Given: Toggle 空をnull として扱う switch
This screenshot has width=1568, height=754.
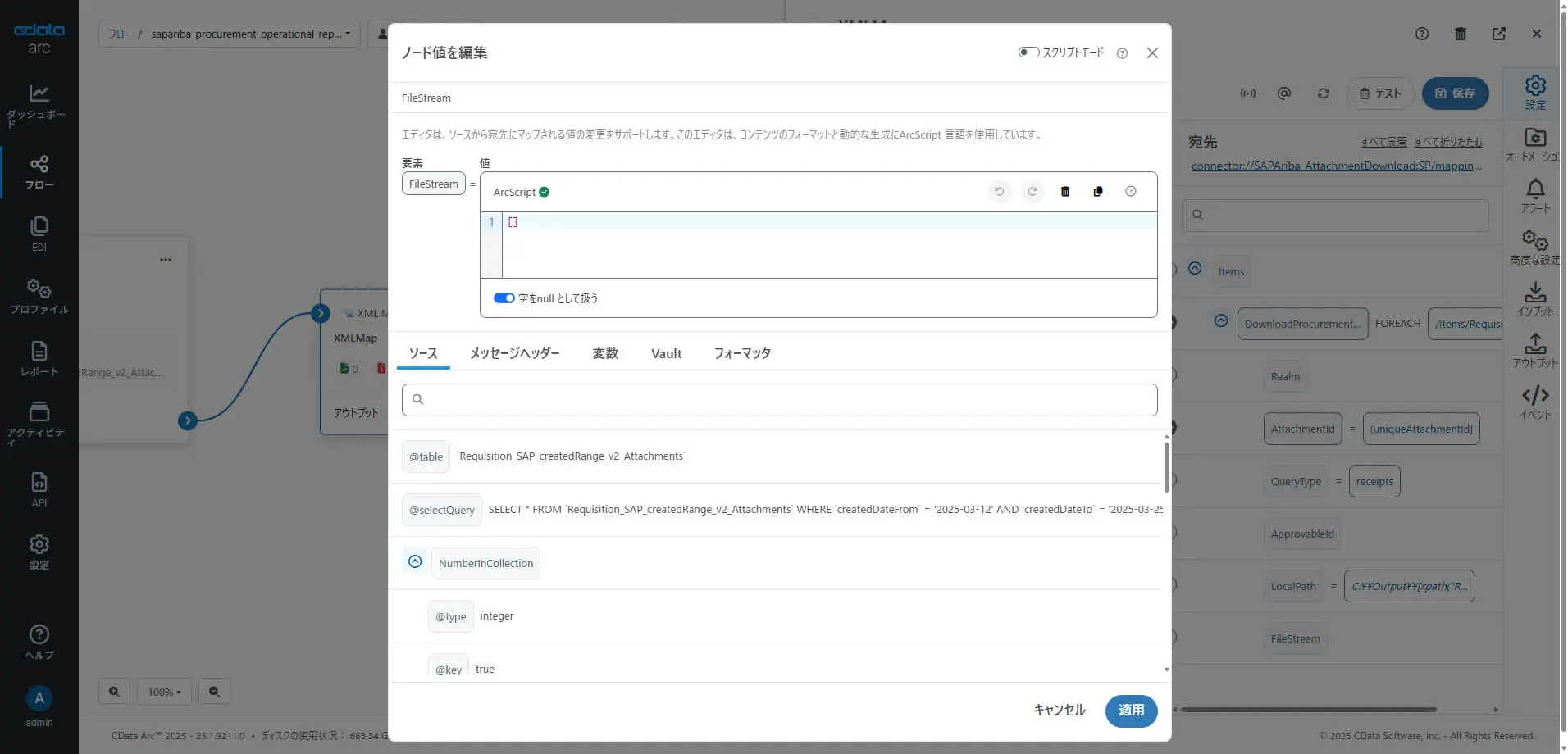Looking at the screenshot, I should (504, 298).
